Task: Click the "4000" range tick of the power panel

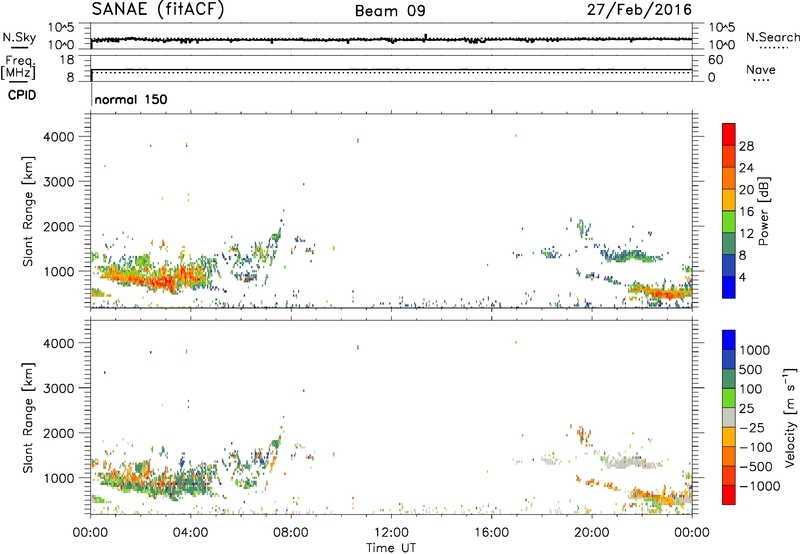Action: 58,137
